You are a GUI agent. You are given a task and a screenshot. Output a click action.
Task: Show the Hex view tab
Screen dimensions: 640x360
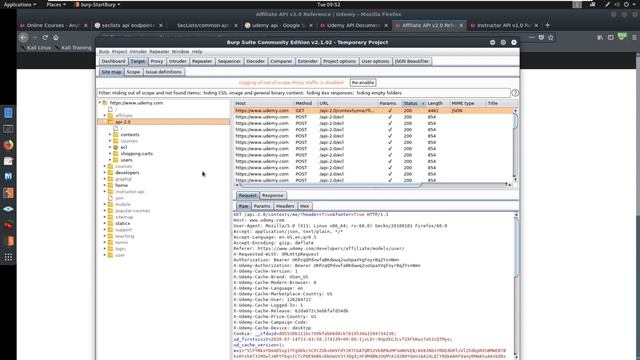(x=304, y=206)
